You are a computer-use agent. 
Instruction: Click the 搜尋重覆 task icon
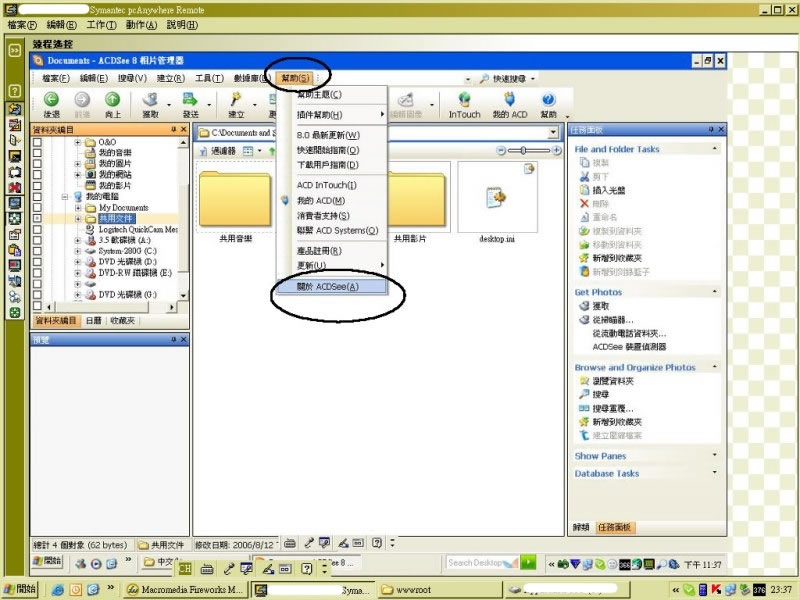click(x=585, y=408)
